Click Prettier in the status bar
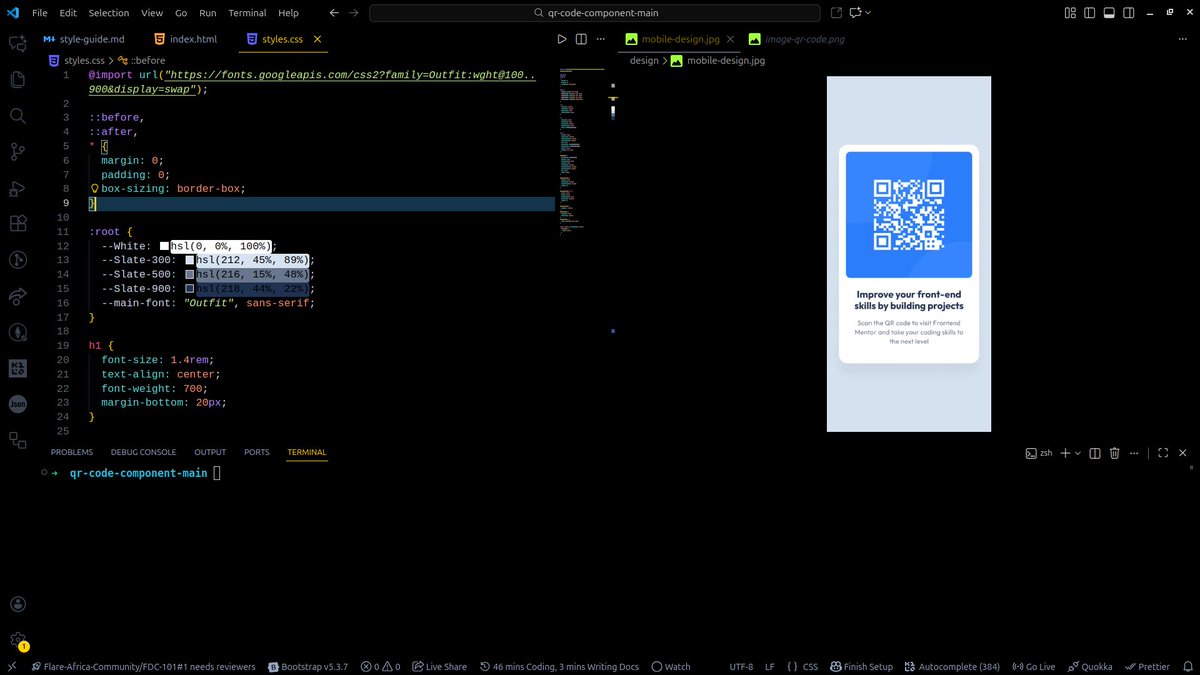The width and height of the screenshot is (1200, 675). pyautogui.click(x=1146, y=666)
